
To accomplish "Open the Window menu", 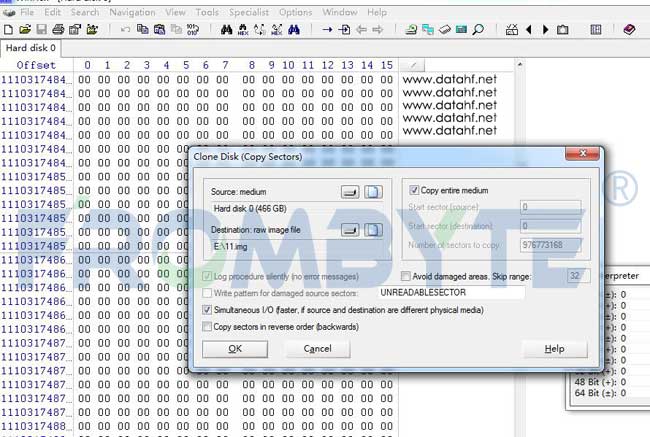I will point(340,12).
